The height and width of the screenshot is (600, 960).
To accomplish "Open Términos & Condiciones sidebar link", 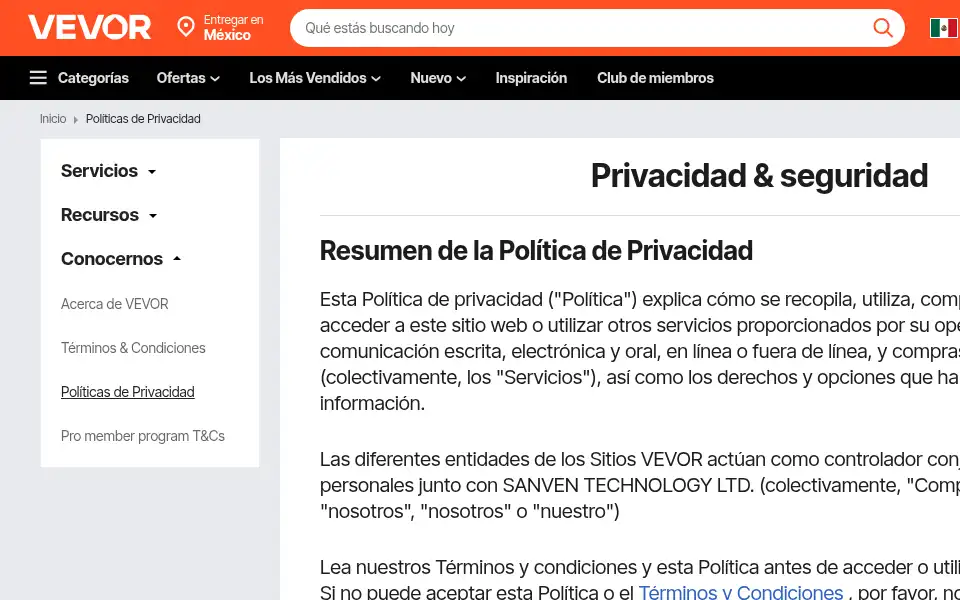I will [133, 348].
